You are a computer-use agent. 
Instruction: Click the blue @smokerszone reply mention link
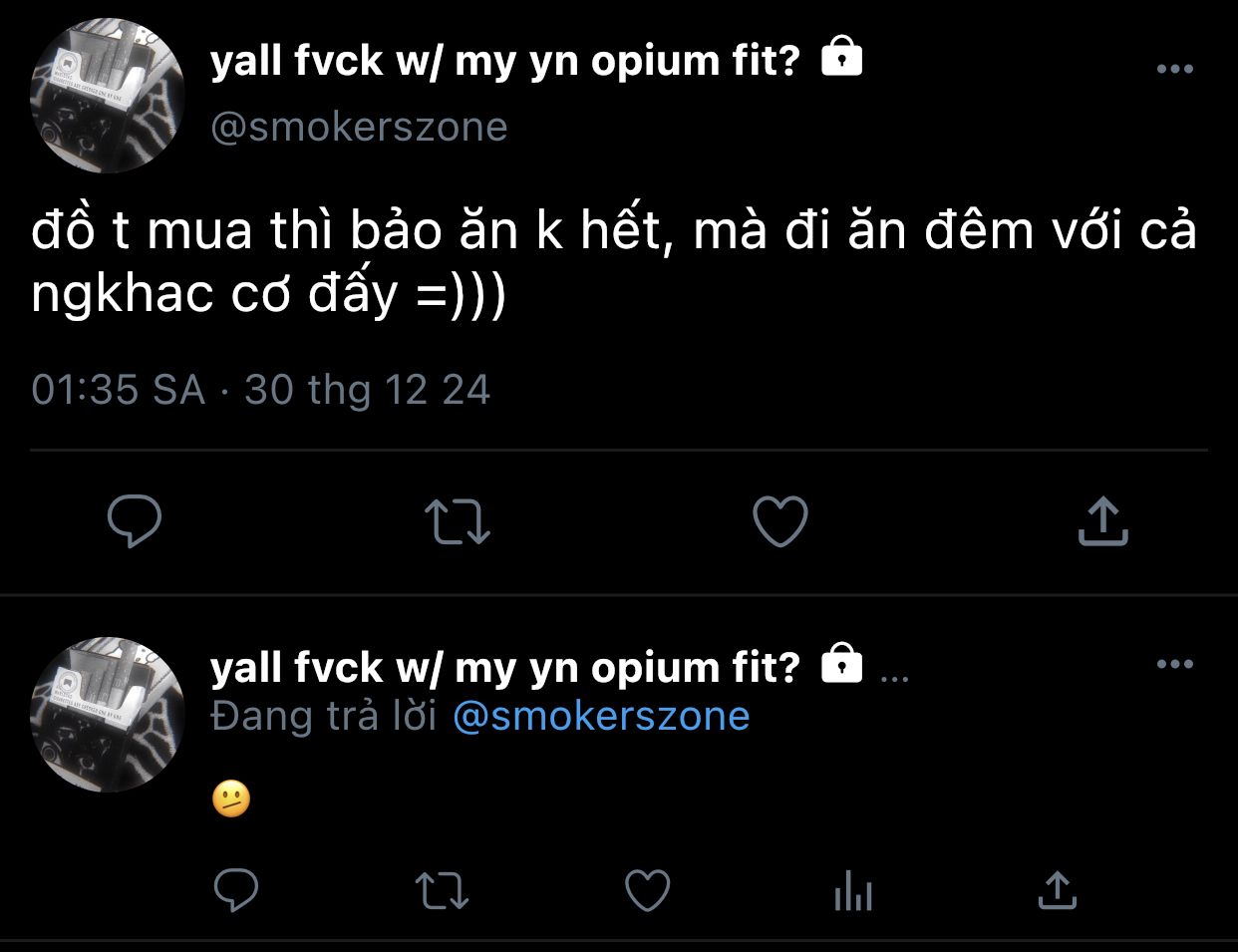[601, 717]
